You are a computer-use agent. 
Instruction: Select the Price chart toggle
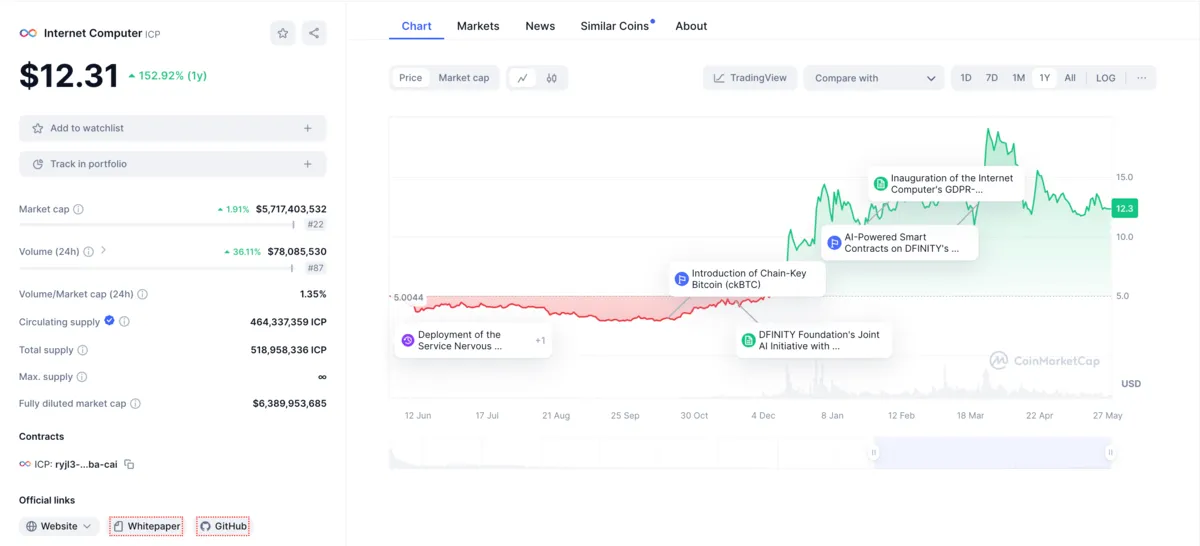pos(411,78)
